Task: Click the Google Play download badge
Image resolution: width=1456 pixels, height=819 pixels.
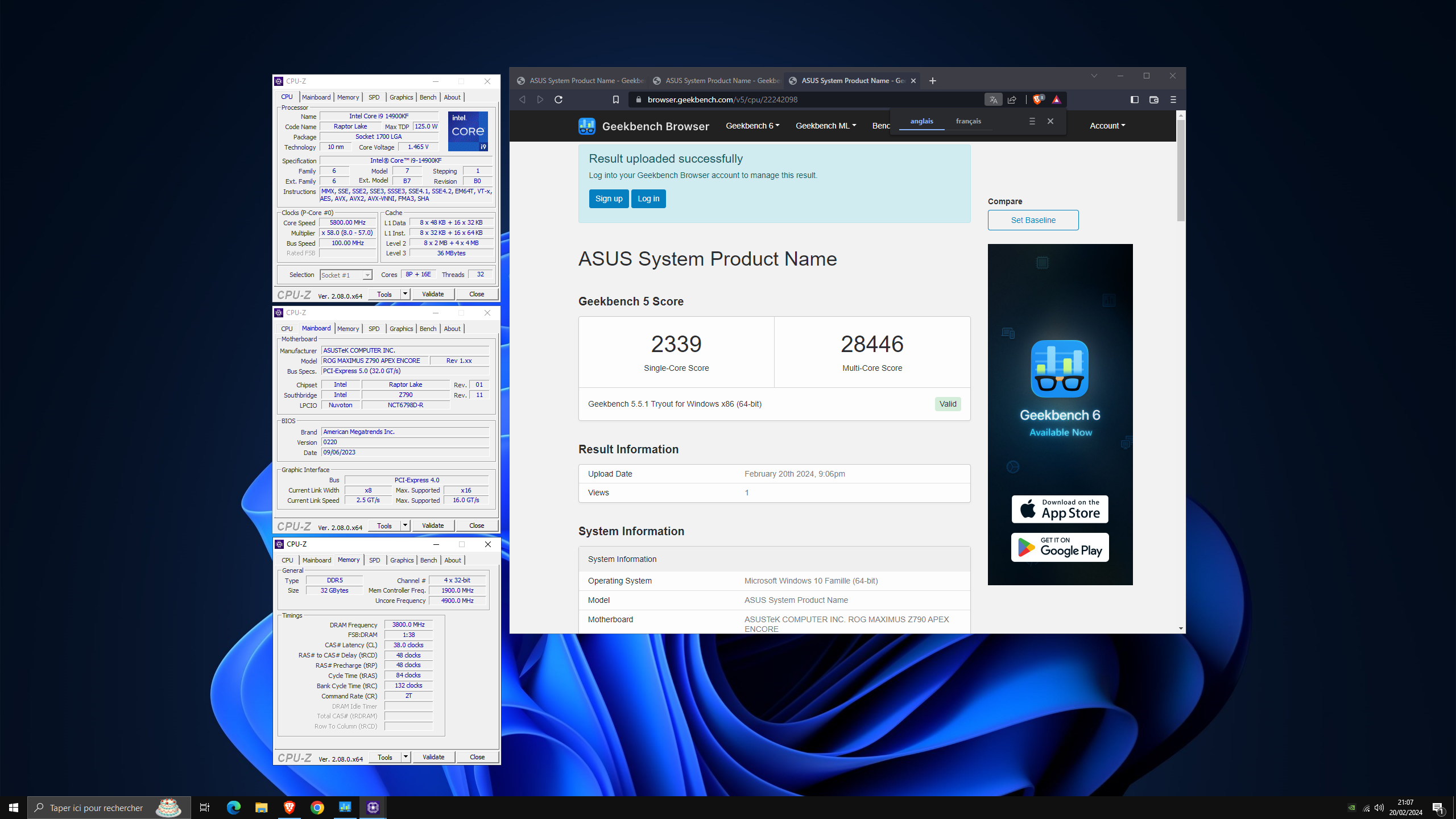Action: pos(1060,547)
